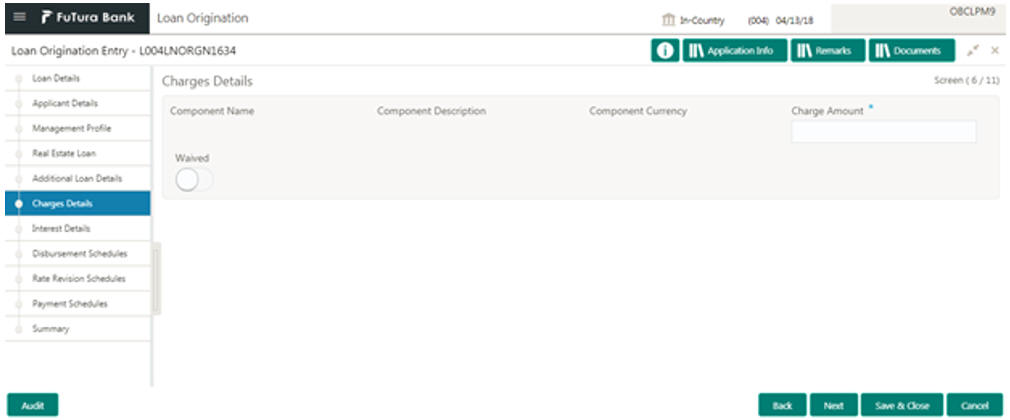Go to Payment Schedules step
This screenshot has height=420, width=1010.
pyautogui.click(x=78, y=304)
